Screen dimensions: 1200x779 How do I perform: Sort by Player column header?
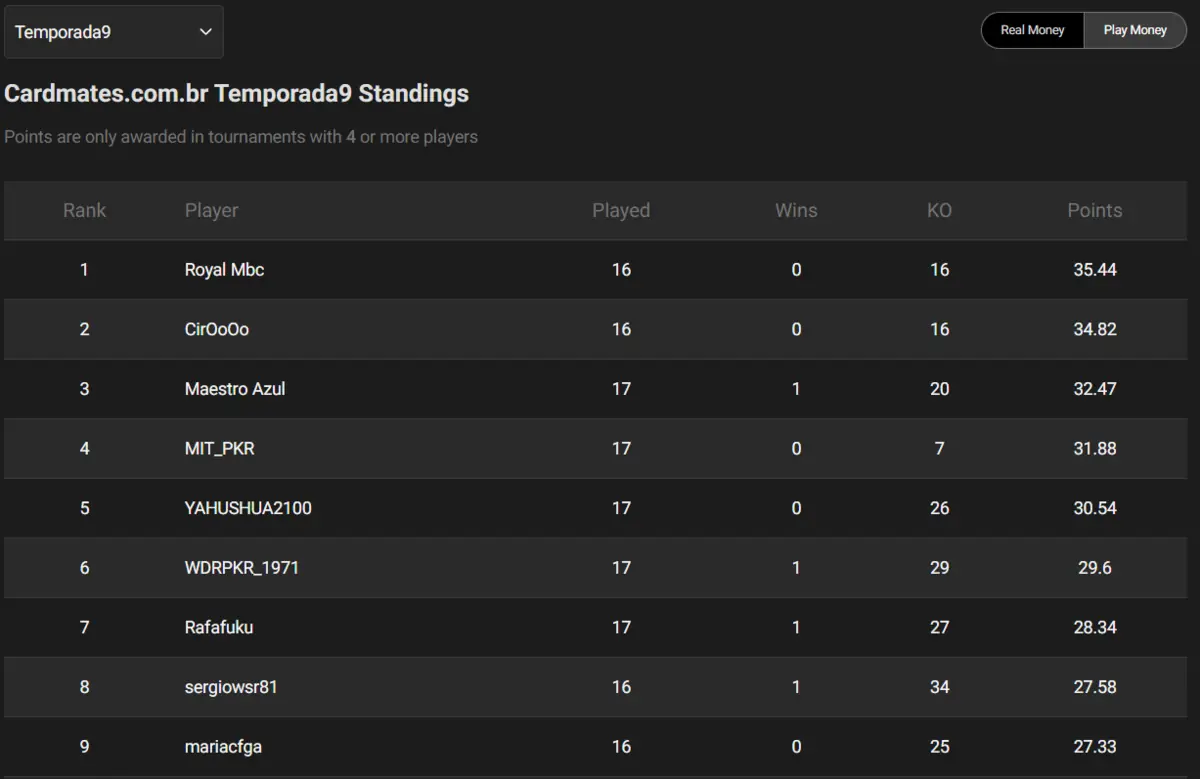click(212, 211)
